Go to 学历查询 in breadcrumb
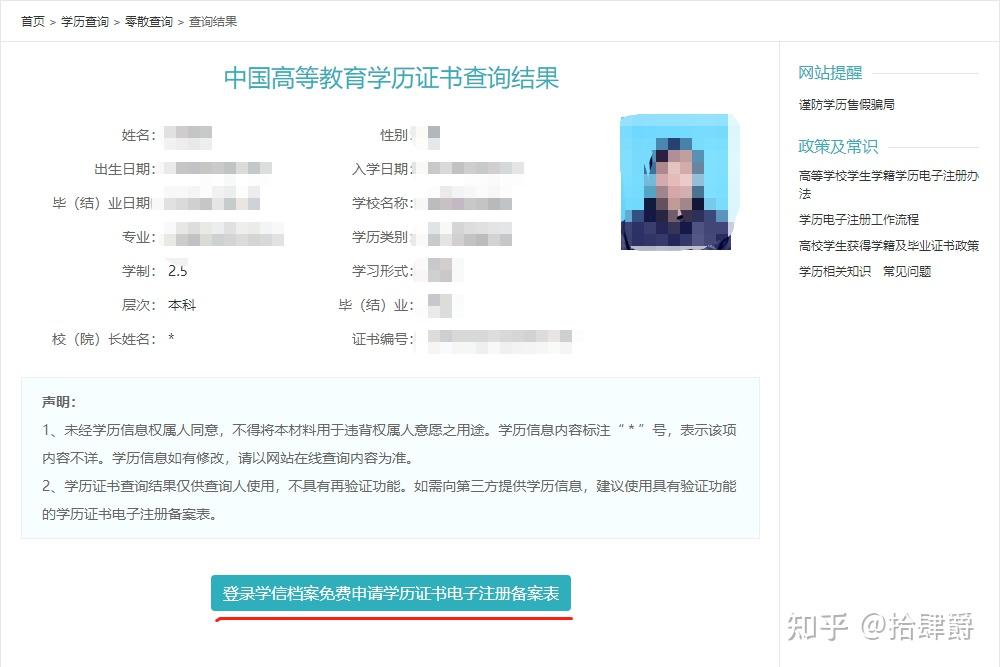This screenshot has width=1000, height=667. (x=85, y=22)
